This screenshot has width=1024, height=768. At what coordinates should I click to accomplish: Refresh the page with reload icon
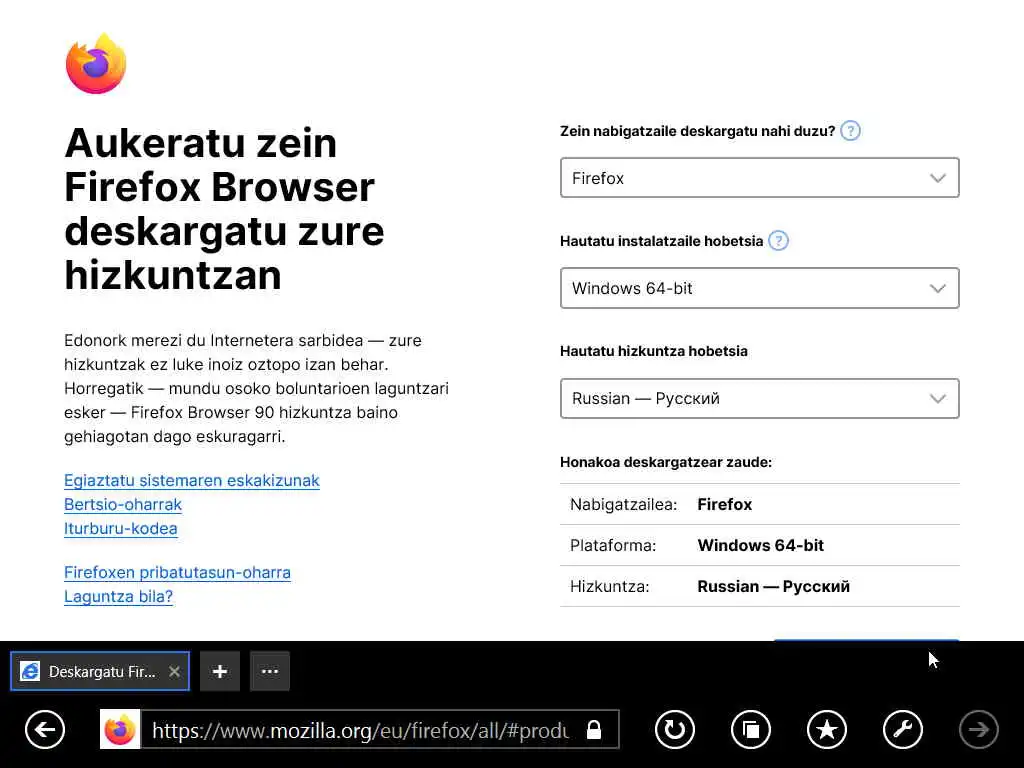675,729
